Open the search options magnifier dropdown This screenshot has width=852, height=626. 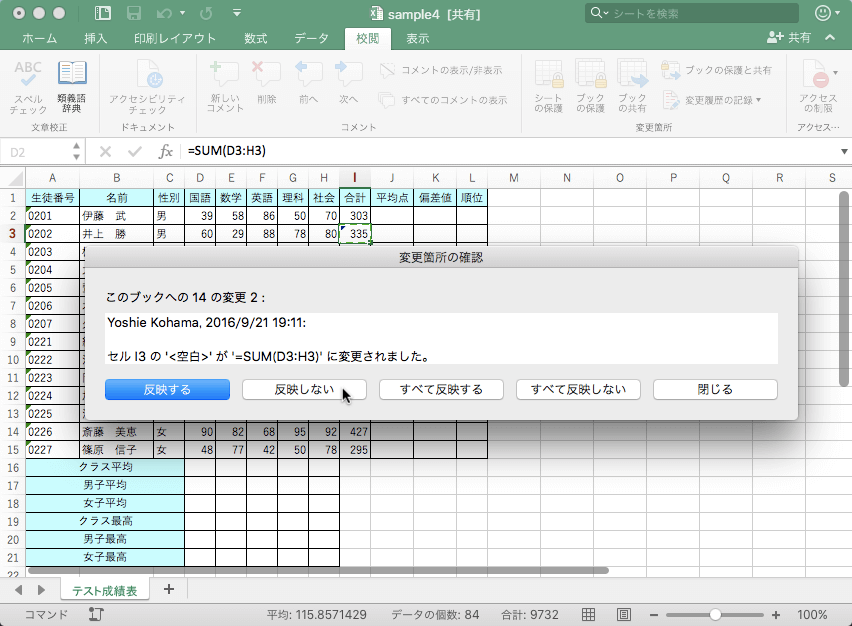(x=599, y=13)
